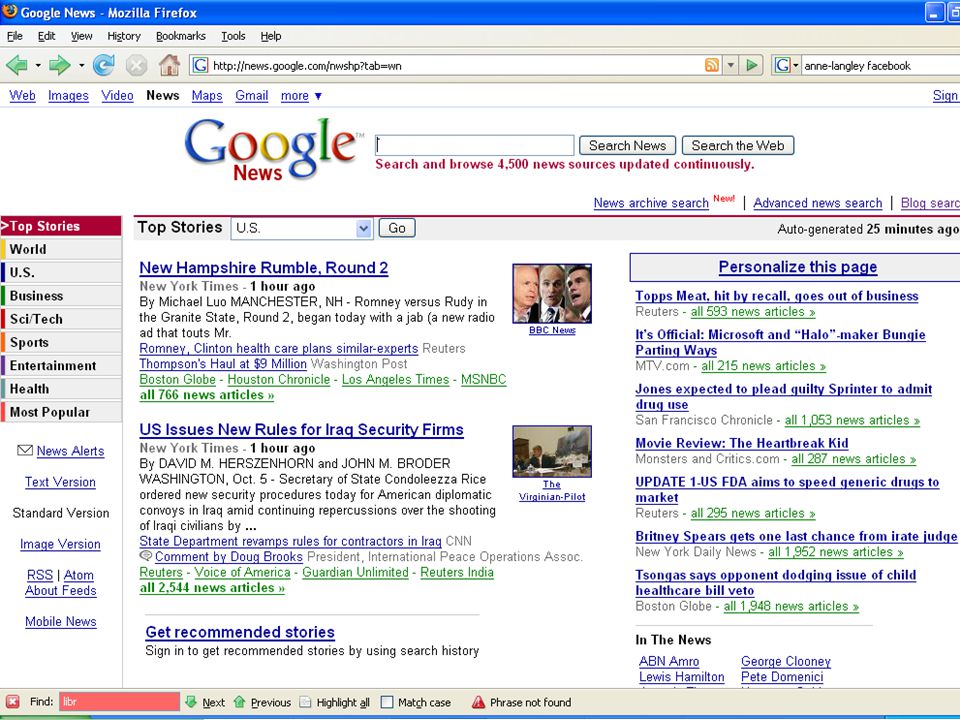Open the Movie Review: The Heartbreak Kid link
Image resolution: width=960 pixels, height=720 pixels.
[x=741, y=443]
